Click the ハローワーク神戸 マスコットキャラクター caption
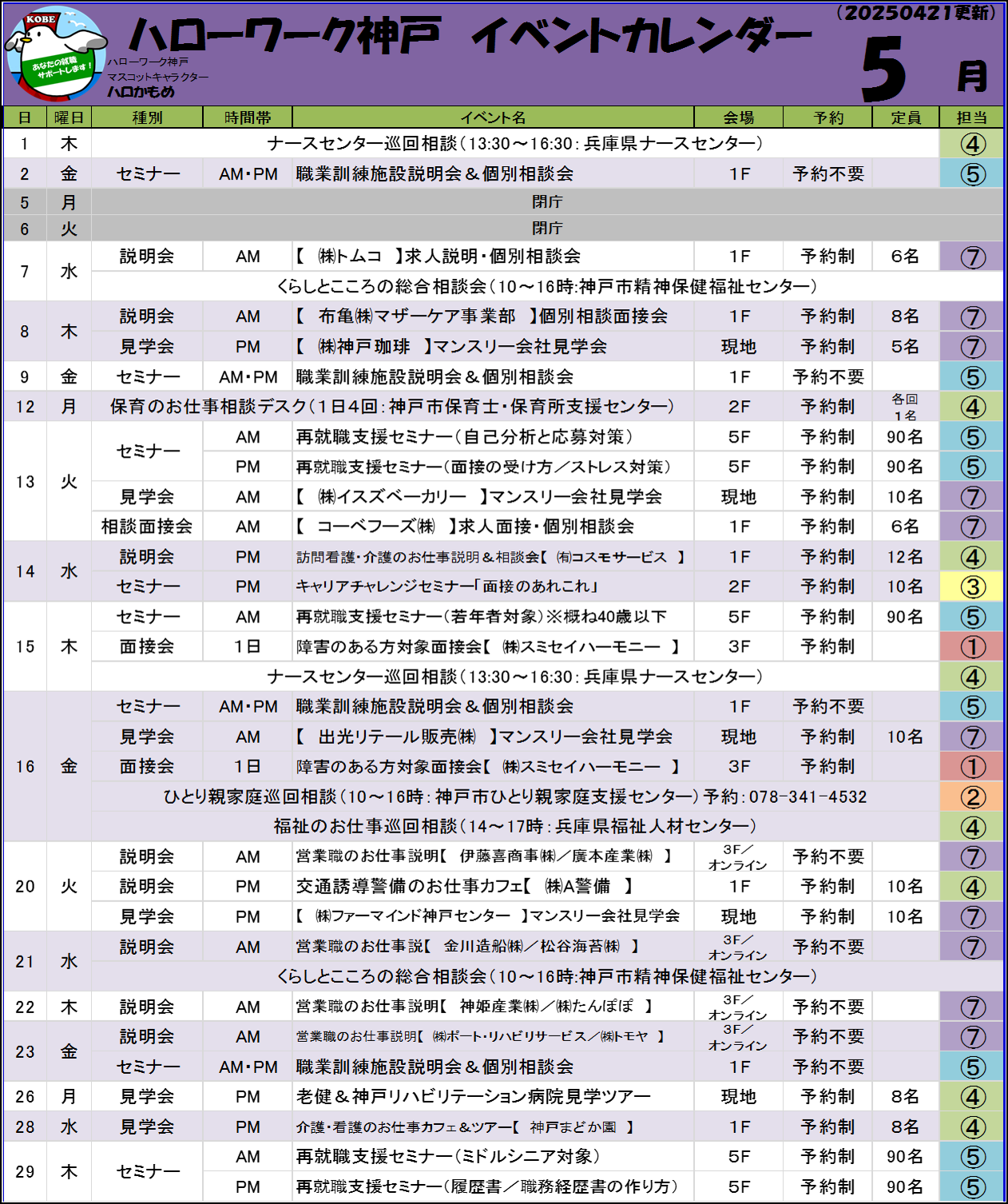This screenshot has height=1204, width=1008. [x=157, y=70]
